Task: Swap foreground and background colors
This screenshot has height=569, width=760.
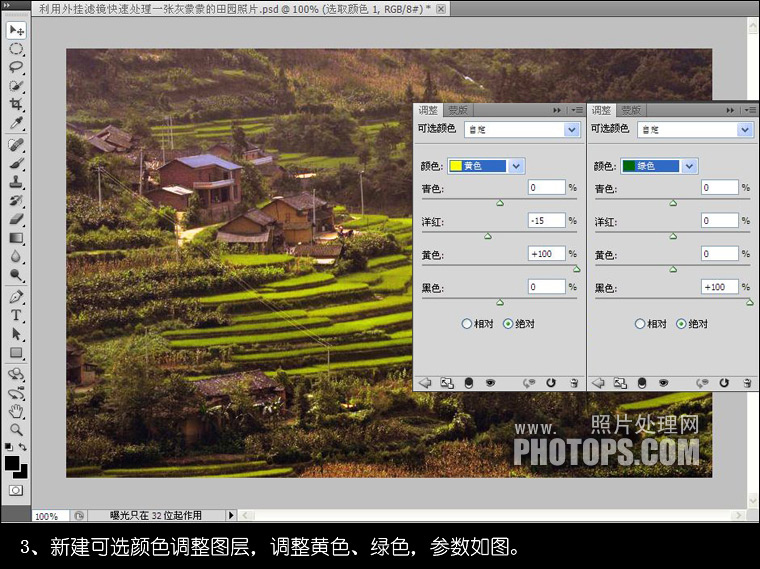Action: point(23,447)
